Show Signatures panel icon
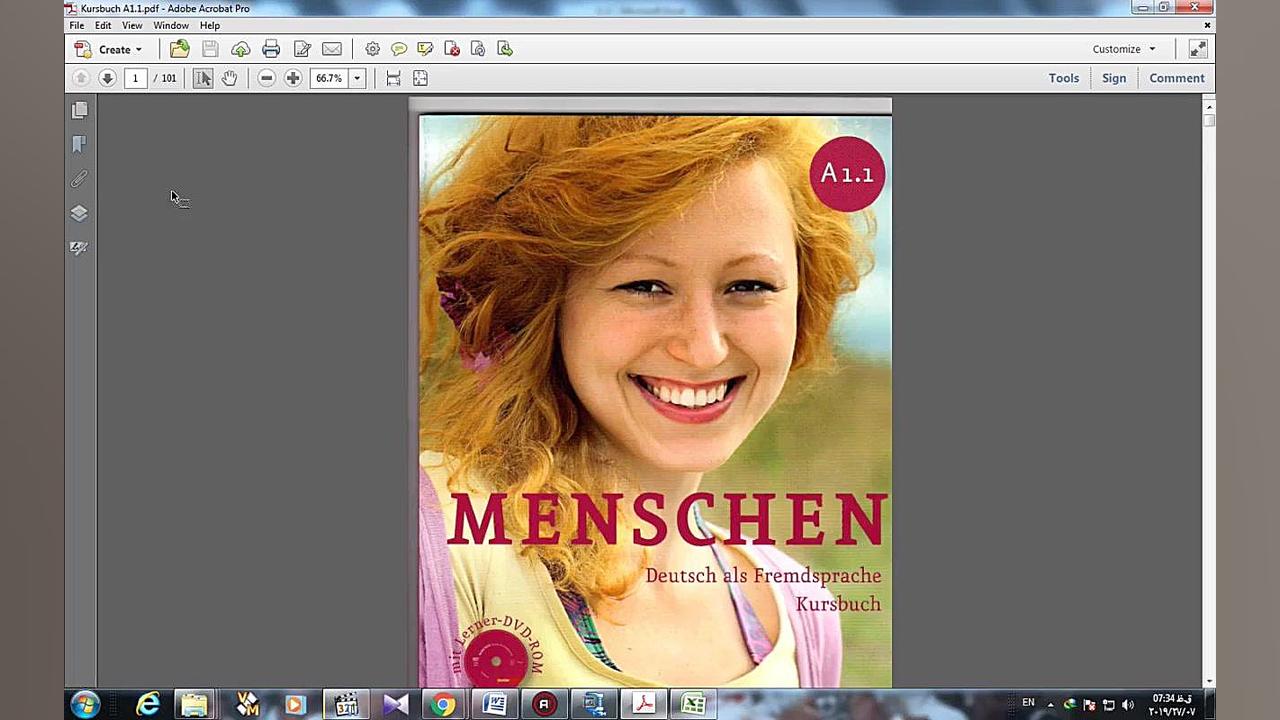Screen dimensions: 1280x720 pyautogui.click(x=80, y=247)
